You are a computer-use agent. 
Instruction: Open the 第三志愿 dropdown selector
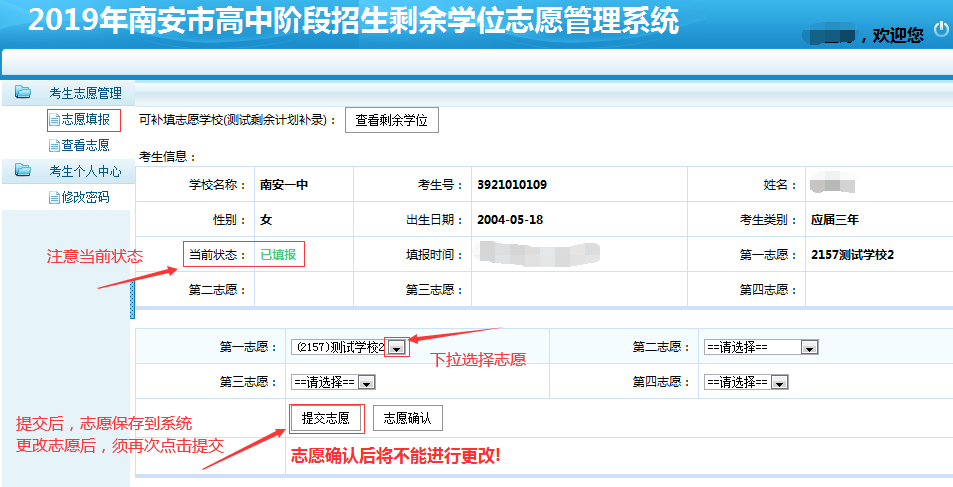coord(333,382)
